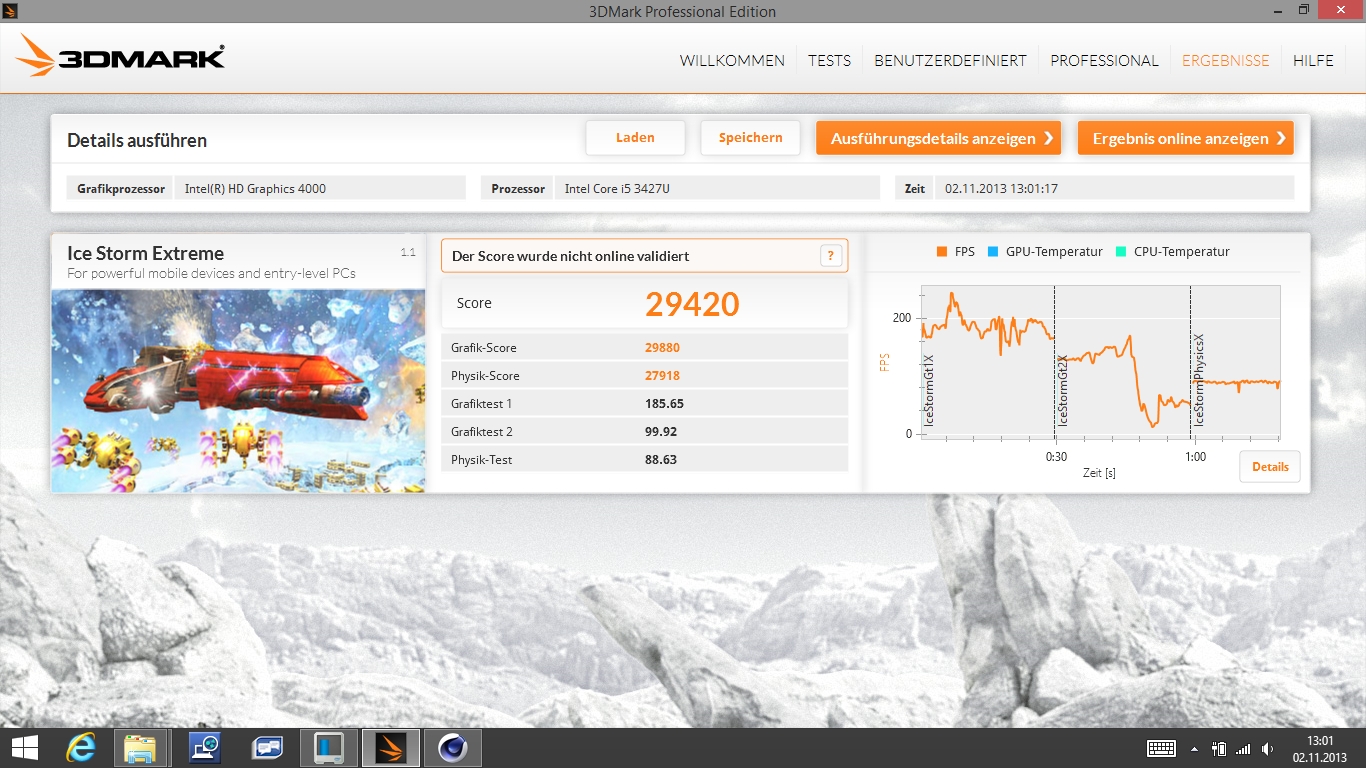This screenshot has width=1366, height=768.
Task: Click the IceStormGt2X marker in chart
Action: 1063,390
